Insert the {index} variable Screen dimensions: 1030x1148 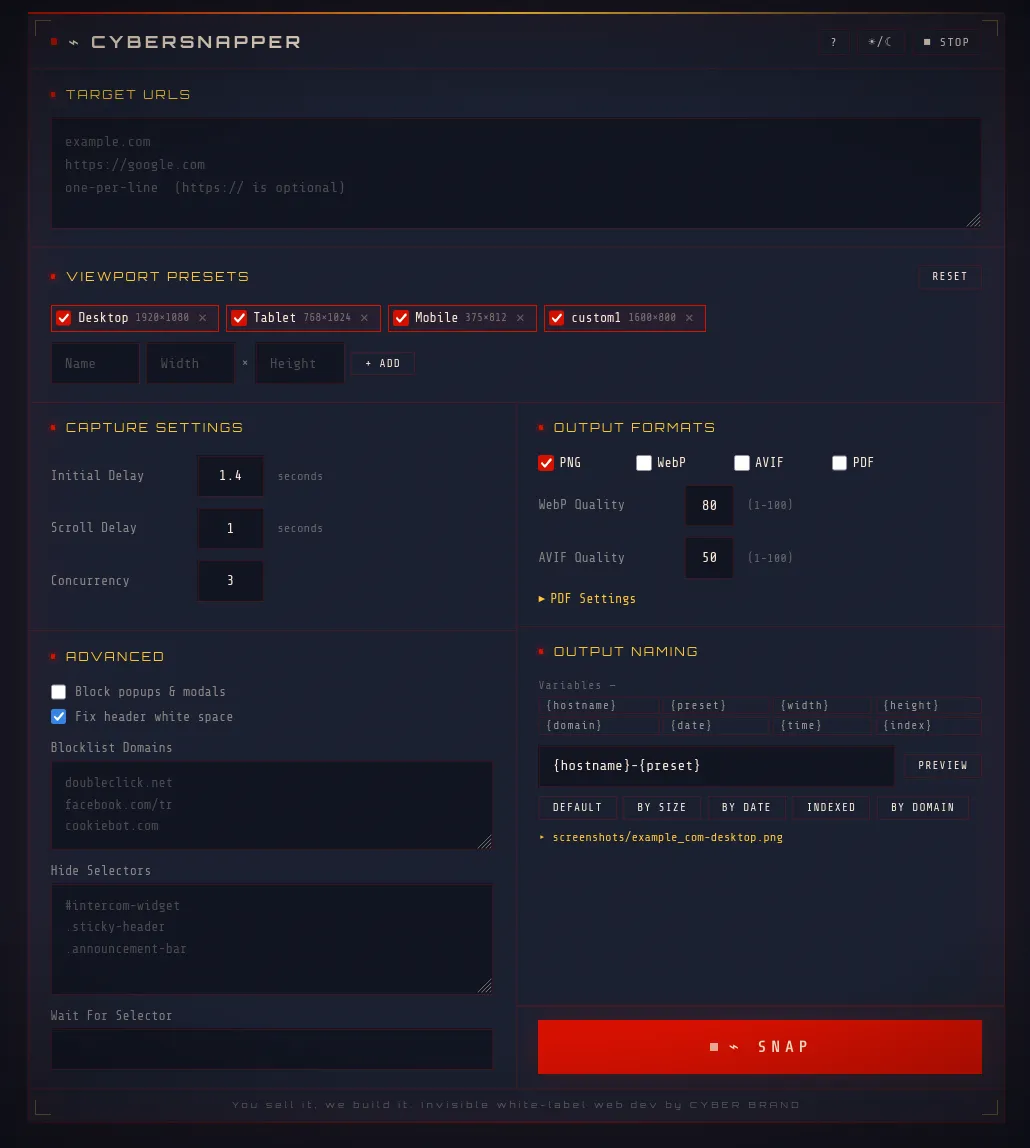point(928,726)
